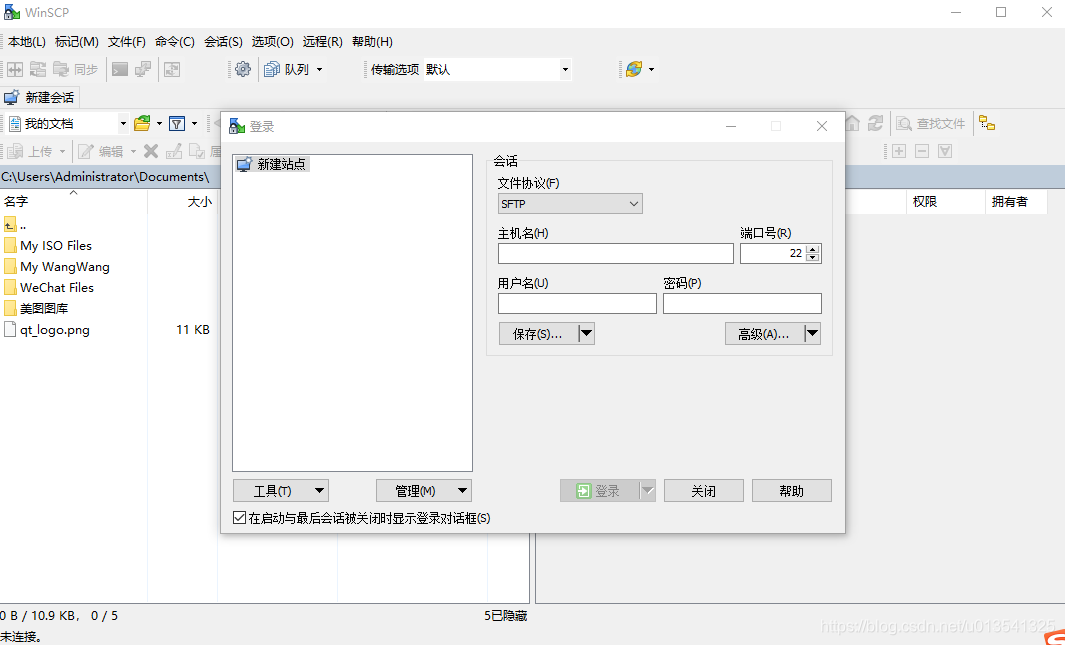This screenshot has height=645, width=1065.
Task: Open the 传输选项 默认 combo box
Action: tap(497, 69)
